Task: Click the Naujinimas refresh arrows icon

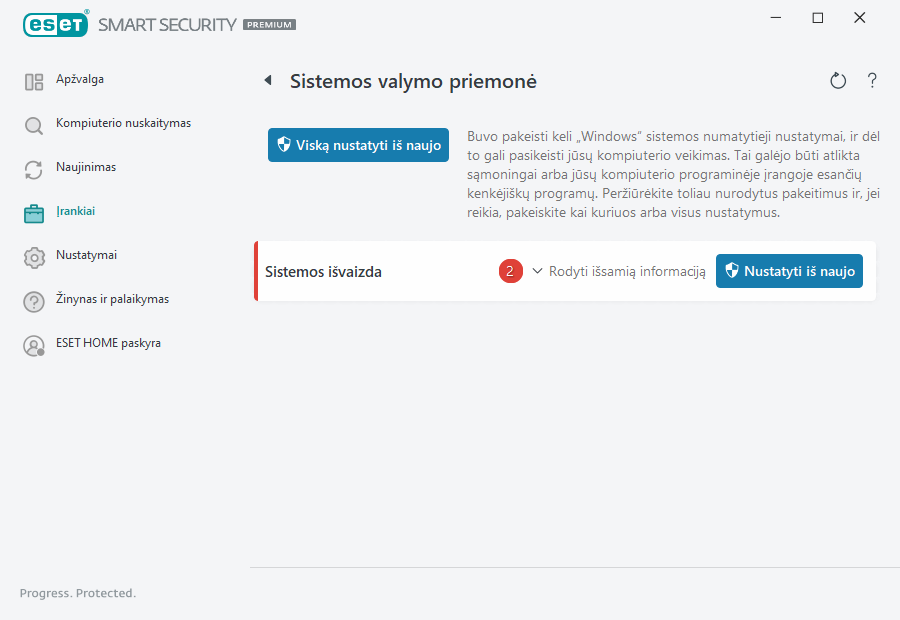Action: (x=34, y=170)
